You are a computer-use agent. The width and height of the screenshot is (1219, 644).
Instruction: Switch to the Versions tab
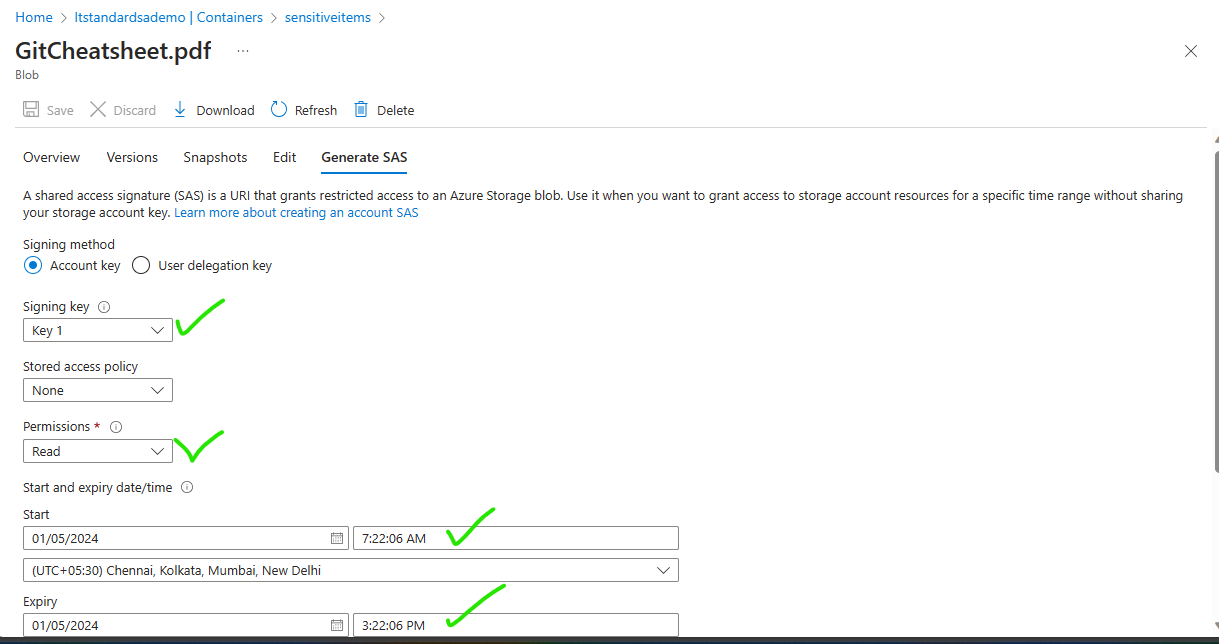(x=132, y=157)
